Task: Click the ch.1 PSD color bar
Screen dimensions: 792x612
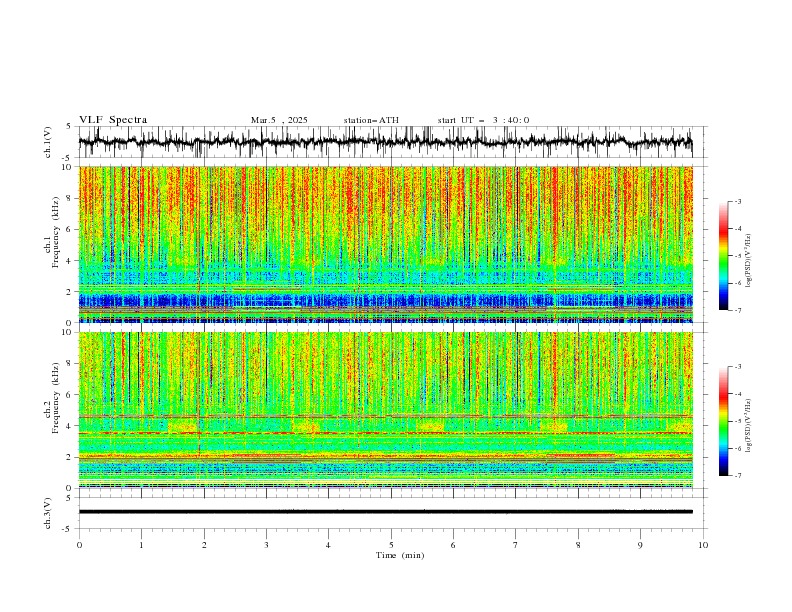Action: (723, 256)
